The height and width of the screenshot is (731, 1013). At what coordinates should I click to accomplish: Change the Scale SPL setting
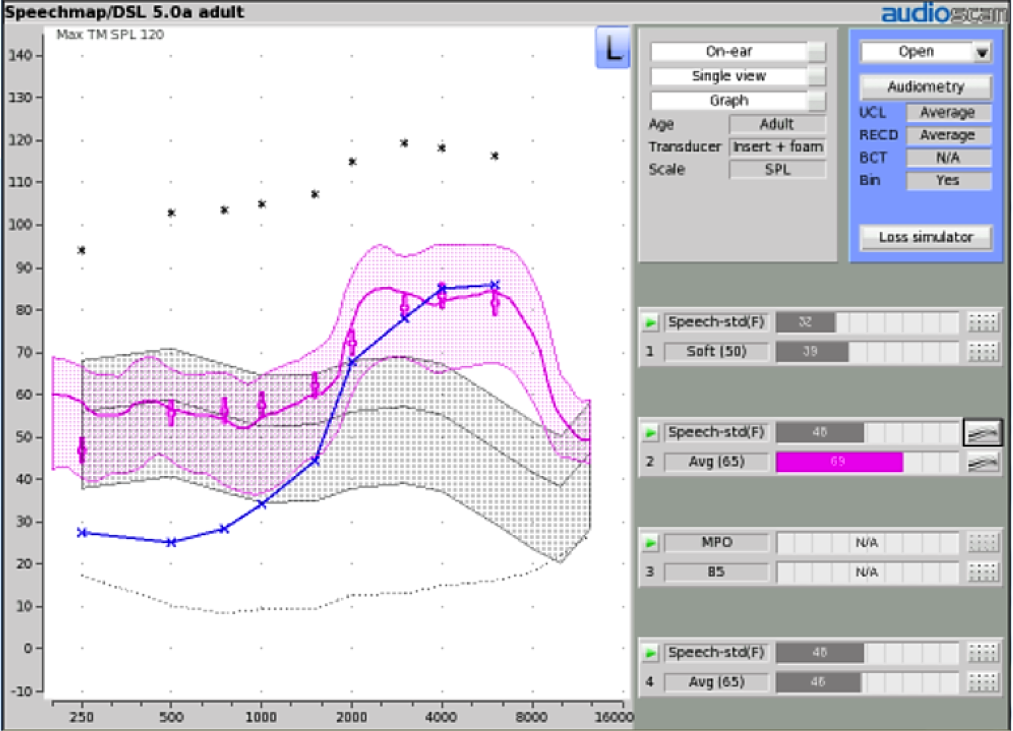click(777, 169)
